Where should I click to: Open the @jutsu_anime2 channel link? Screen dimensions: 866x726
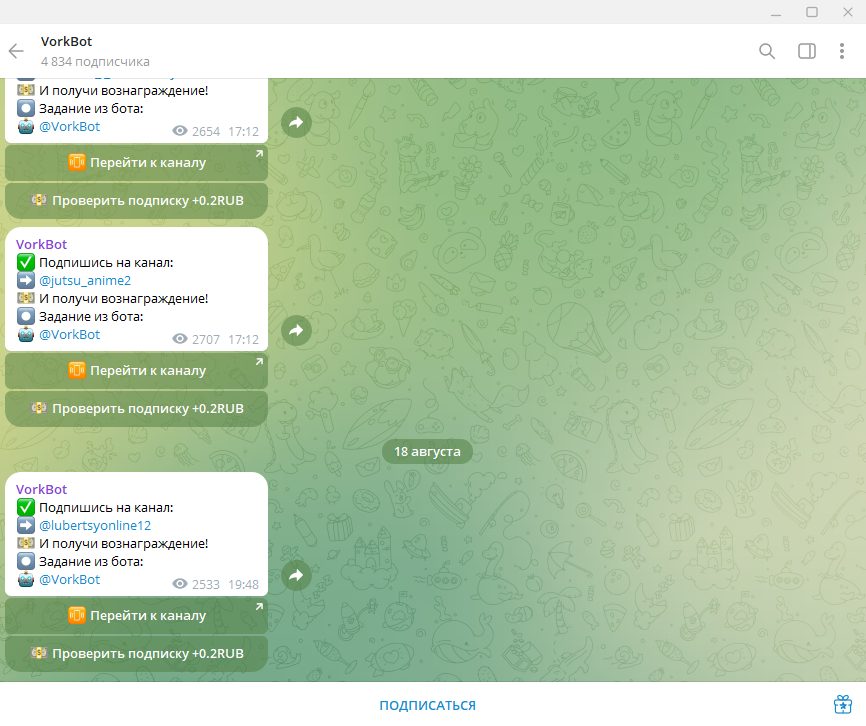(85, 280)
